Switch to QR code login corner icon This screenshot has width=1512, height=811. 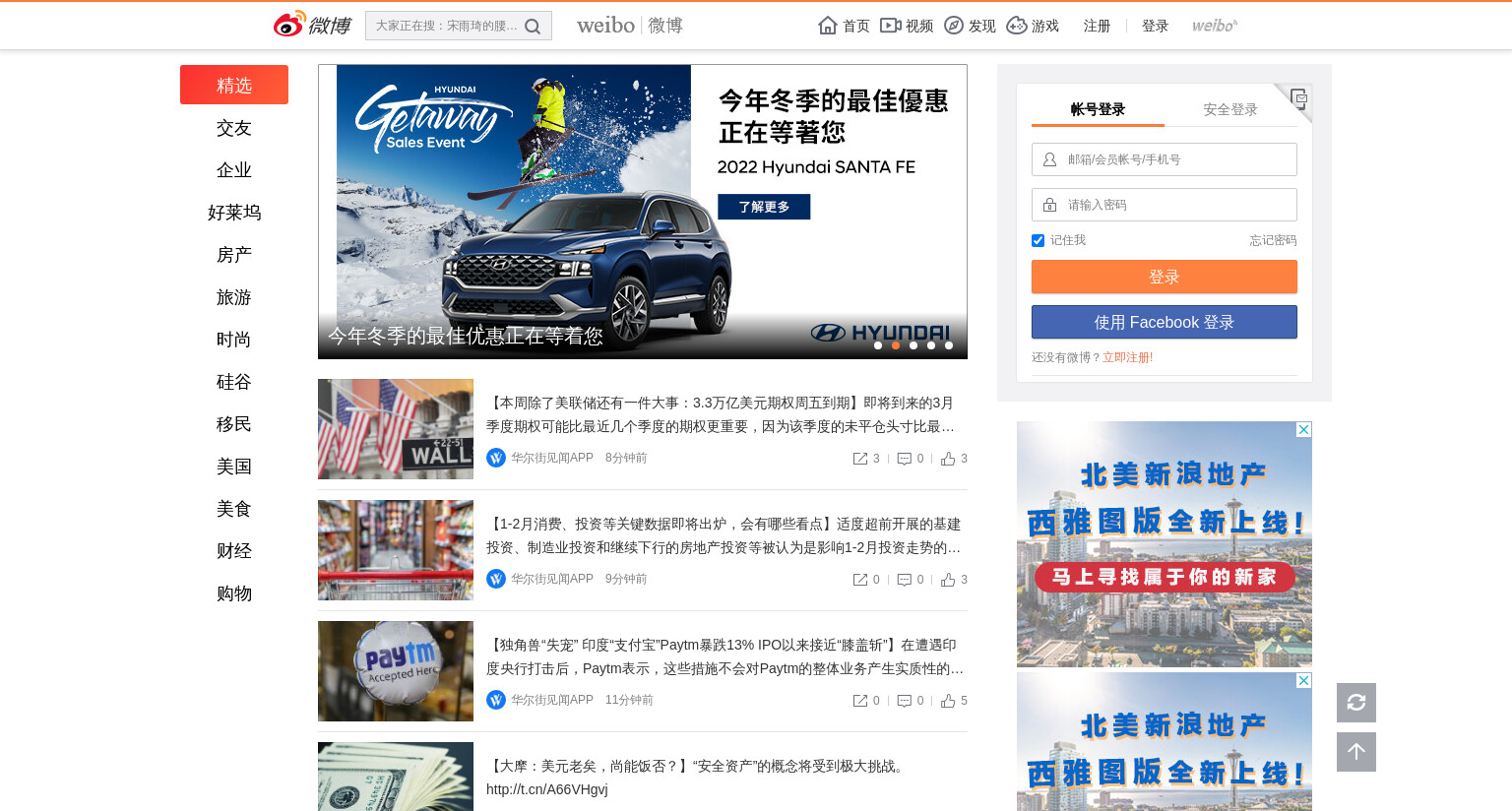point(1298,97)
